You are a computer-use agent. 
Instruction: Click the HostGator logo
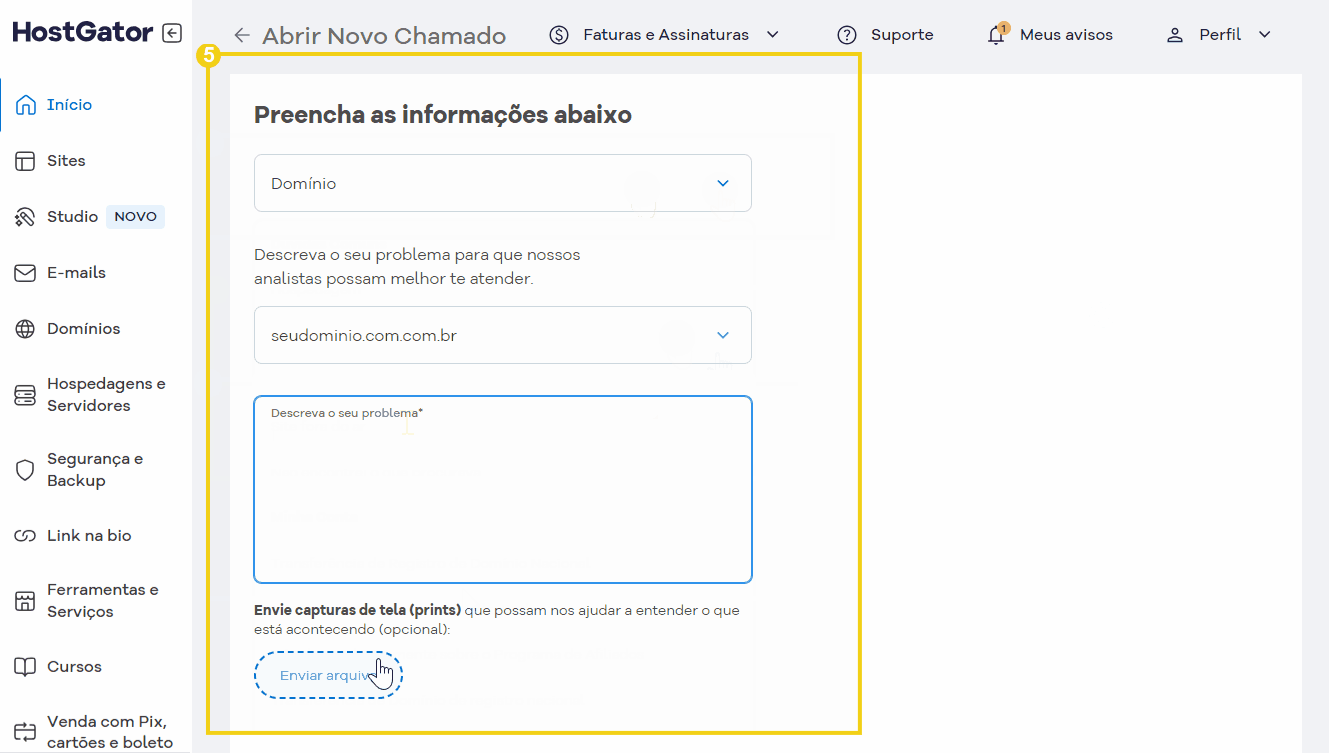pos(83,32)
